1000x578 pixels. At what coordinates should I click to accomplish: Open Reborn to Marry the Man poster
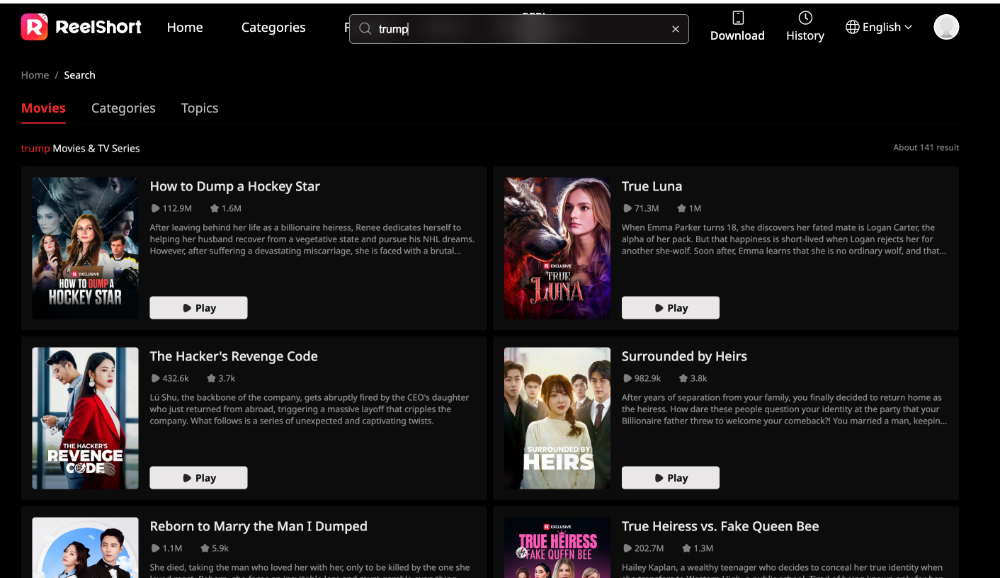tap(85, 547)
